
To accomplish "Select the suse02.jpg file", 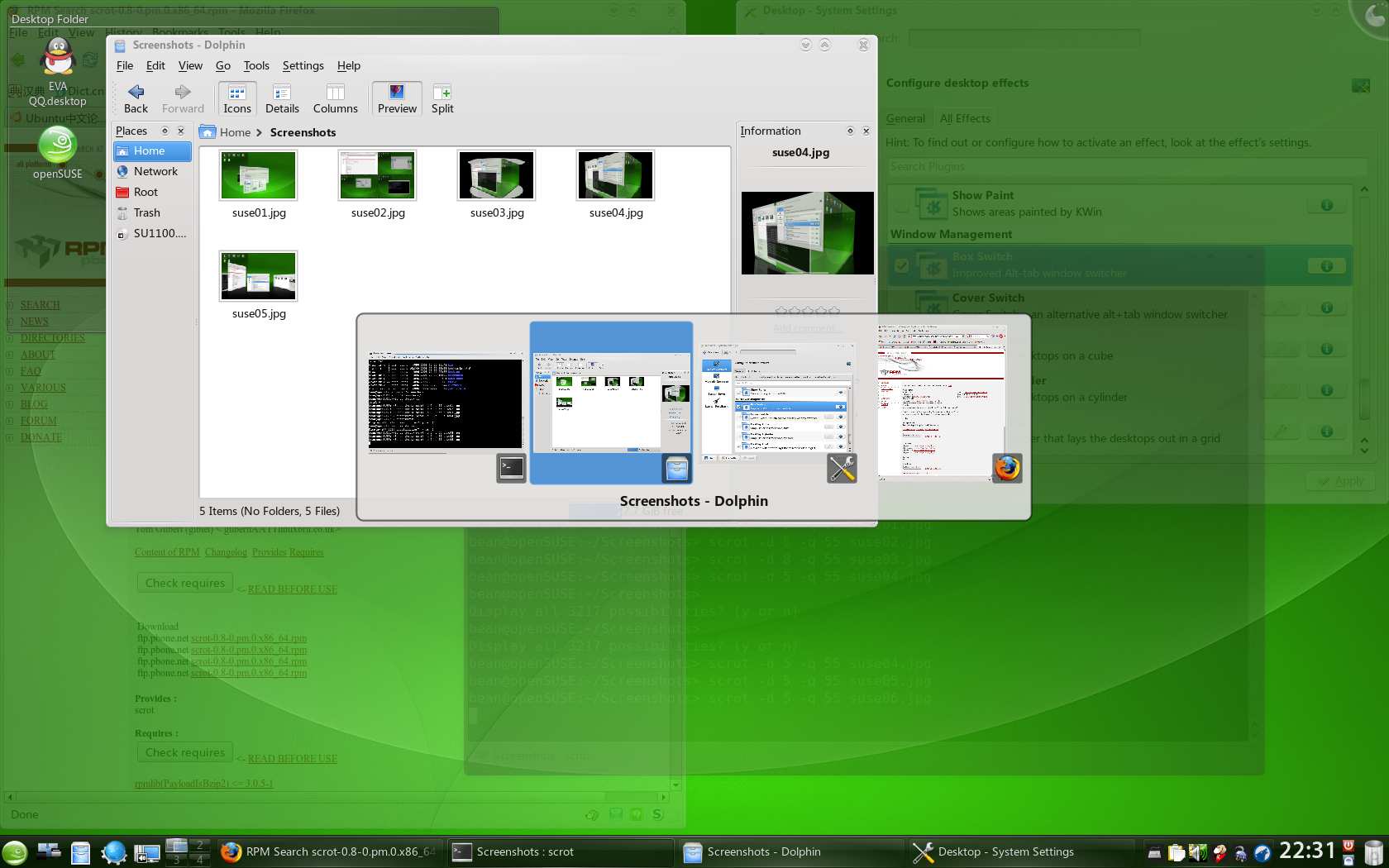I will point(378,184).
